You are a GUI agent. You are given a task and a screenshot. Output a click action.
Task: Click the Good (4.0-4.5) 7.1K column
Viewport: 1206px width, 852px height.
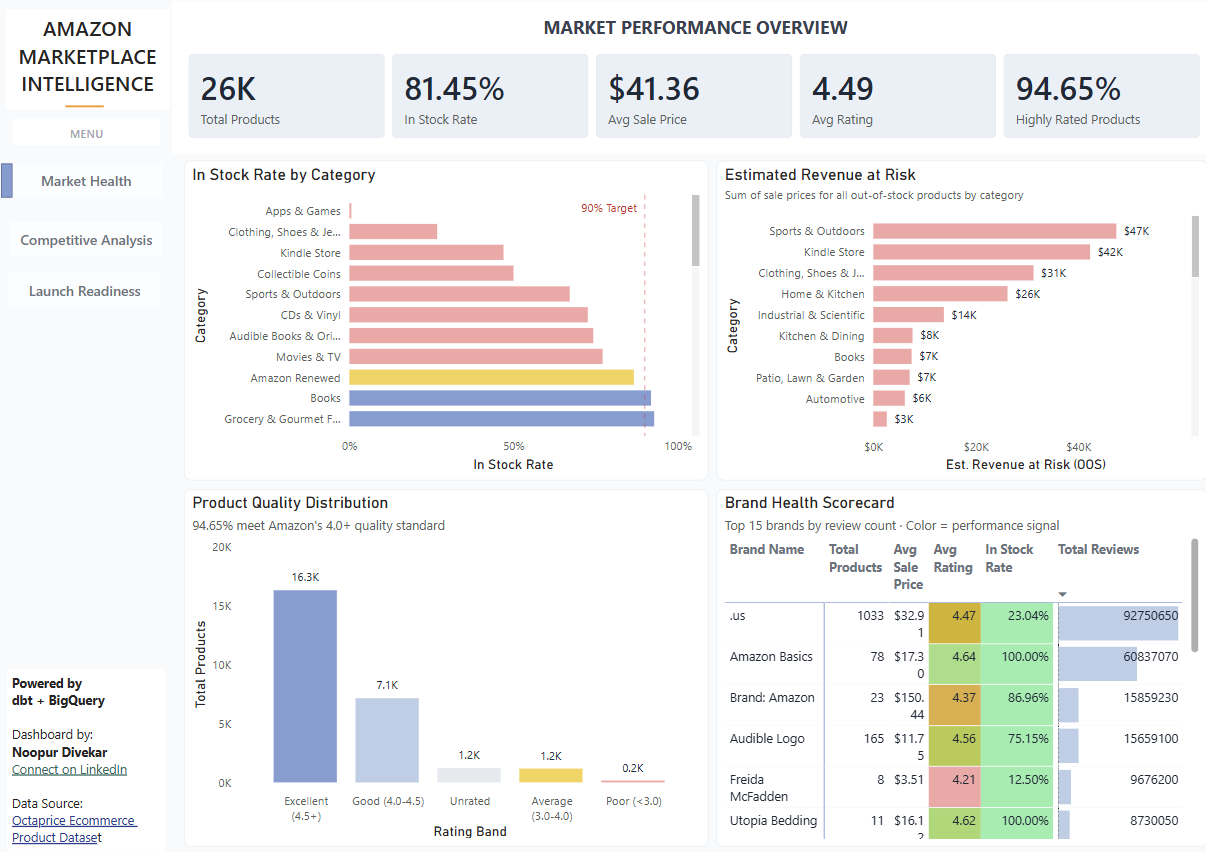(387, 740)
